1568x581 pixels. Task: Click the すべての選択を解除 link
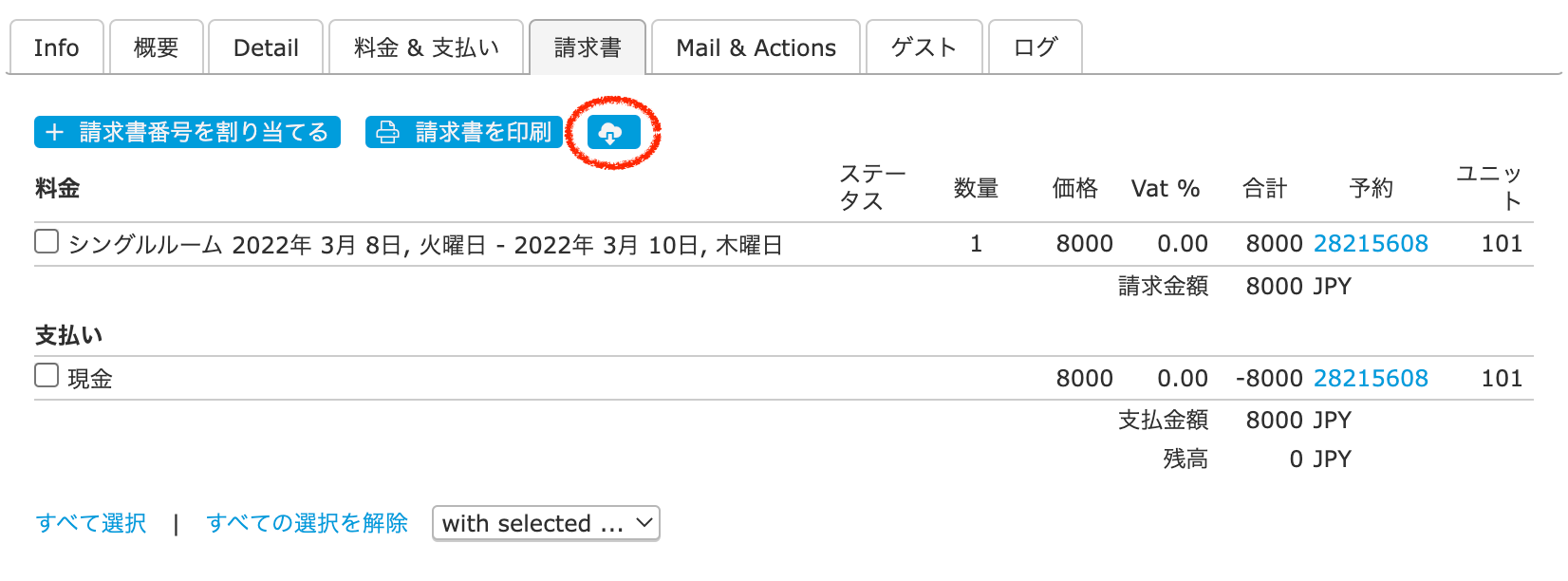[307, 523]
